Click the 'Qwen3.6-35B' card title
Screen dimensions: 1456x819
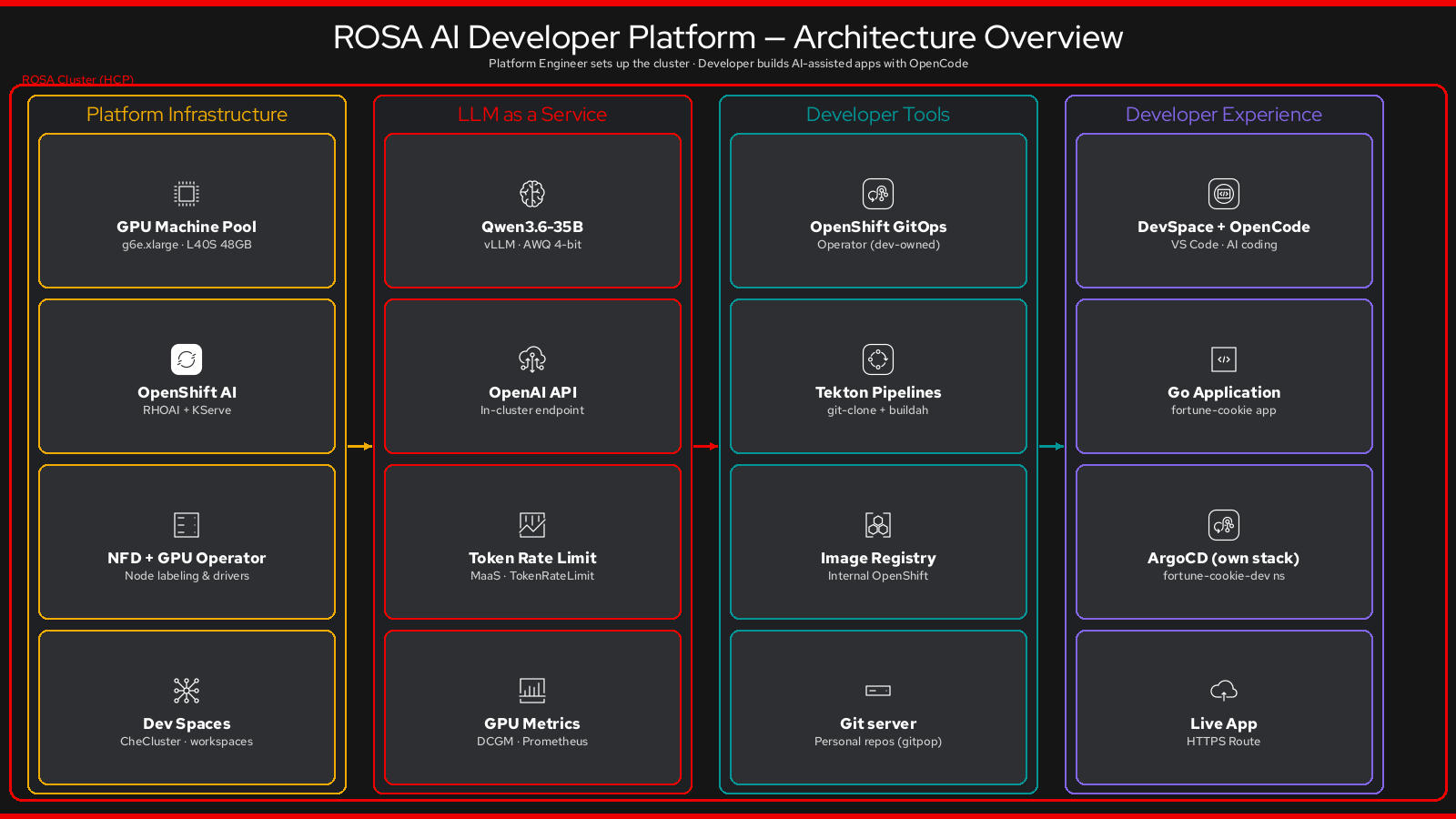click(532, 227)
